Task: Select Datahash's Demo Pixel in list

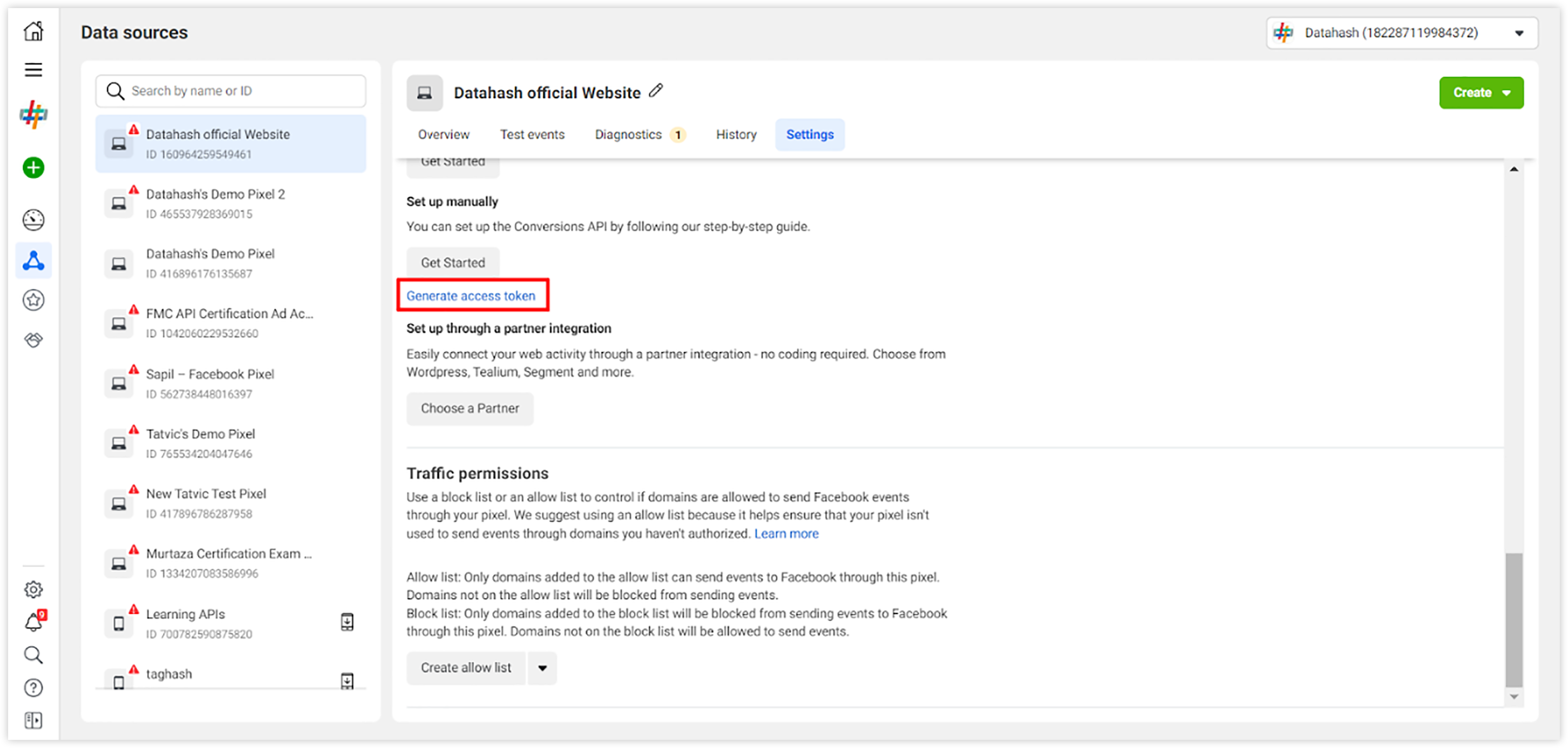Action: [230, 263]
